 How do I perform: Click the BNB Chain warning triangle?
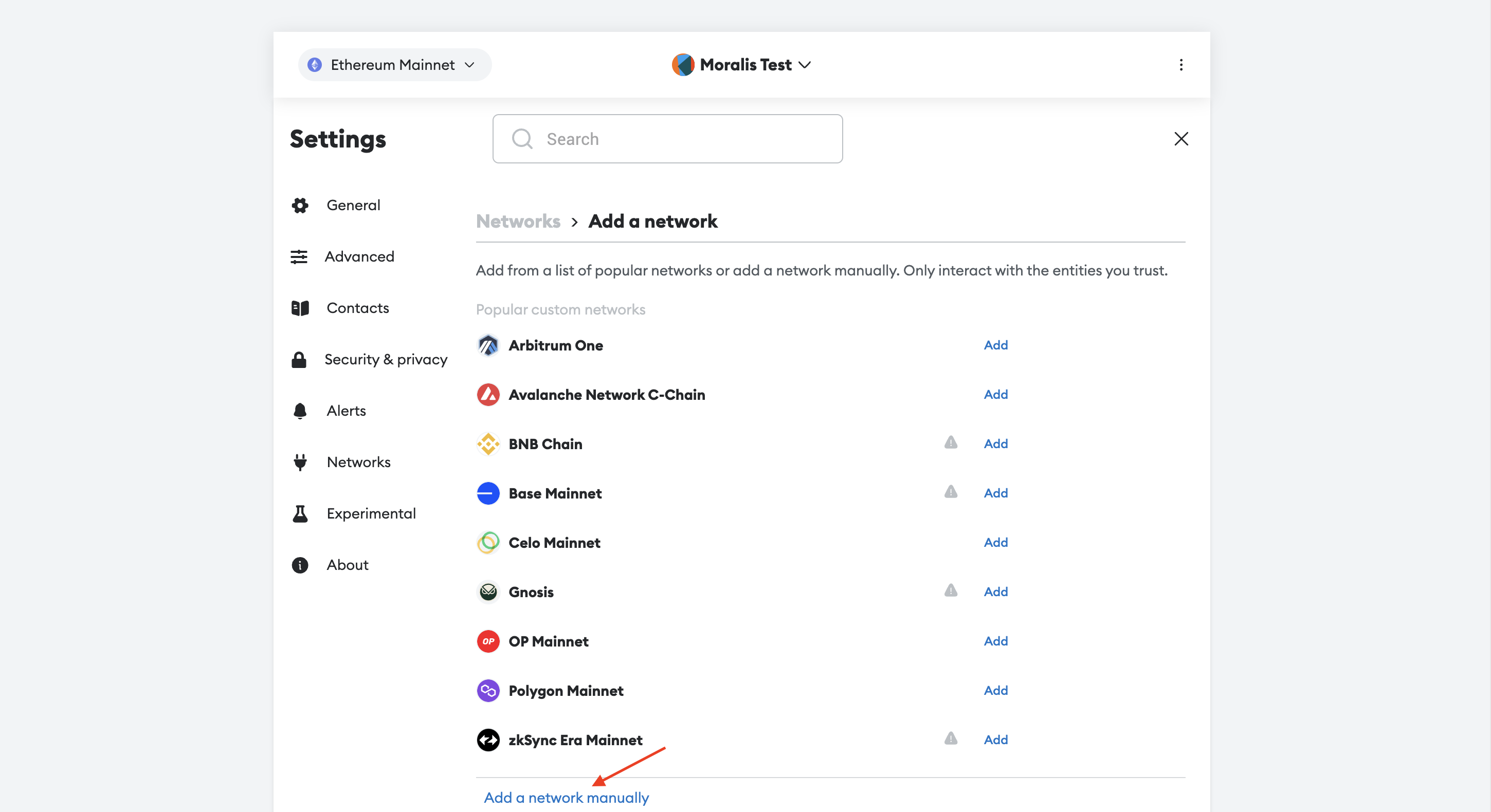pyautogui.click(x=951, y=443)
